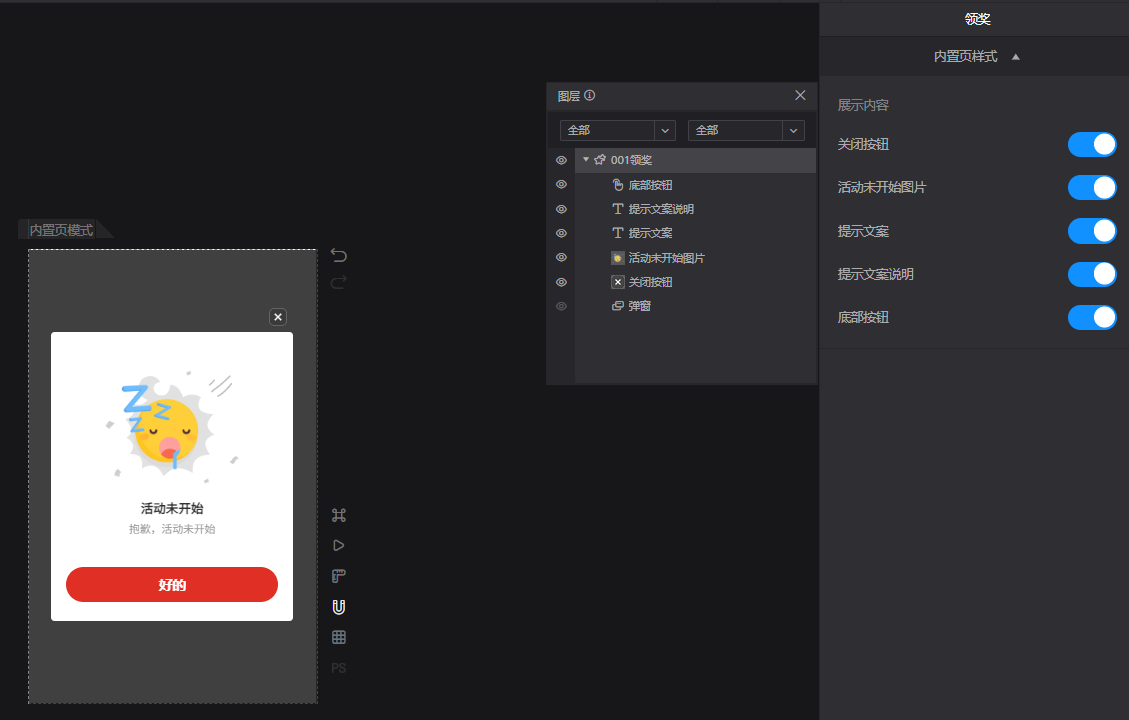Hide the 001领奖 layer via eye icon
Screen dimensions: 1129x720
coord(562,160)
